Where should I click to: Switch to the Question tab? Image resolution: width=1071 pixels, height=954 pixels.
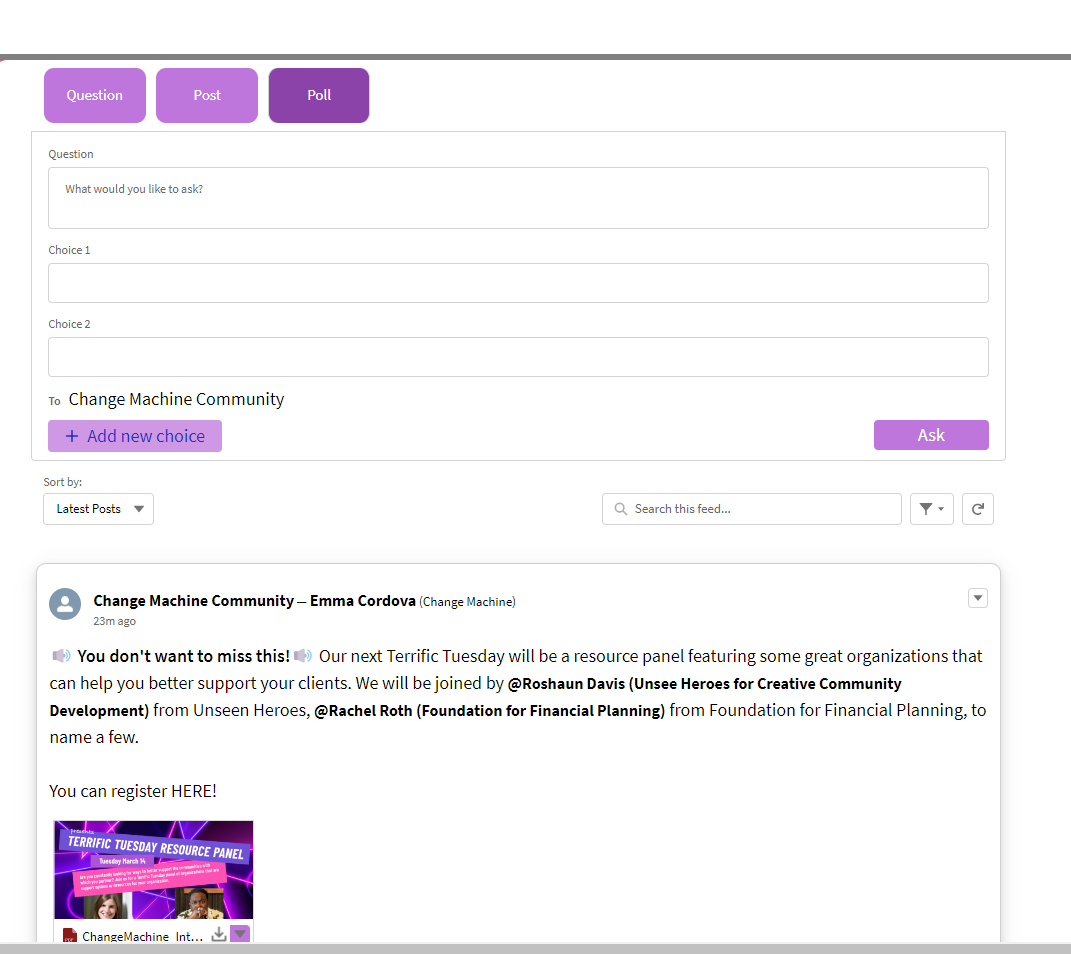tap(95, 96)
